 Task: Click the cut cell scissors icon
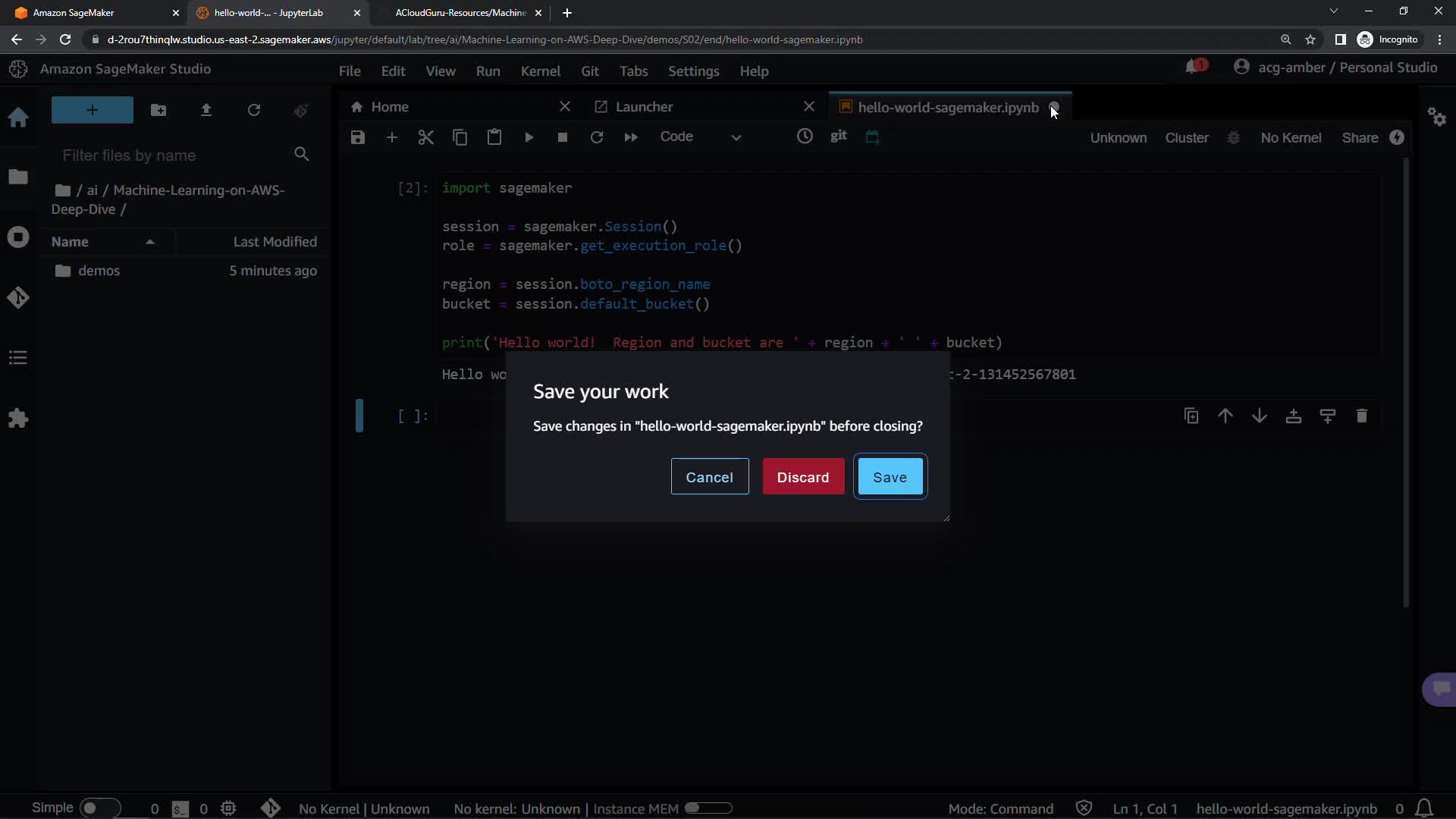click(x=425, y=137)
